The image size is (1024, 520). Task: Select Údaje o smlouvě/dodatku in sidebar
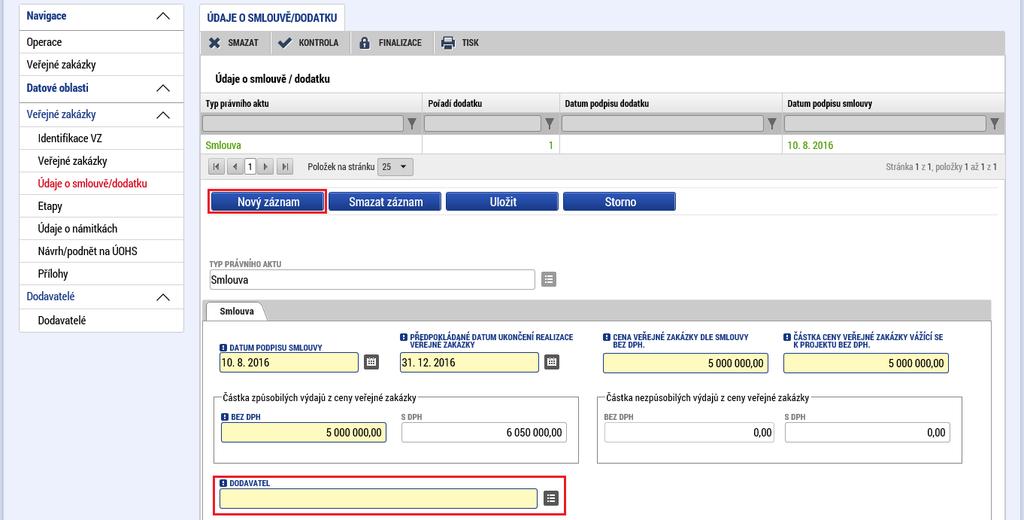pos(101,184)
